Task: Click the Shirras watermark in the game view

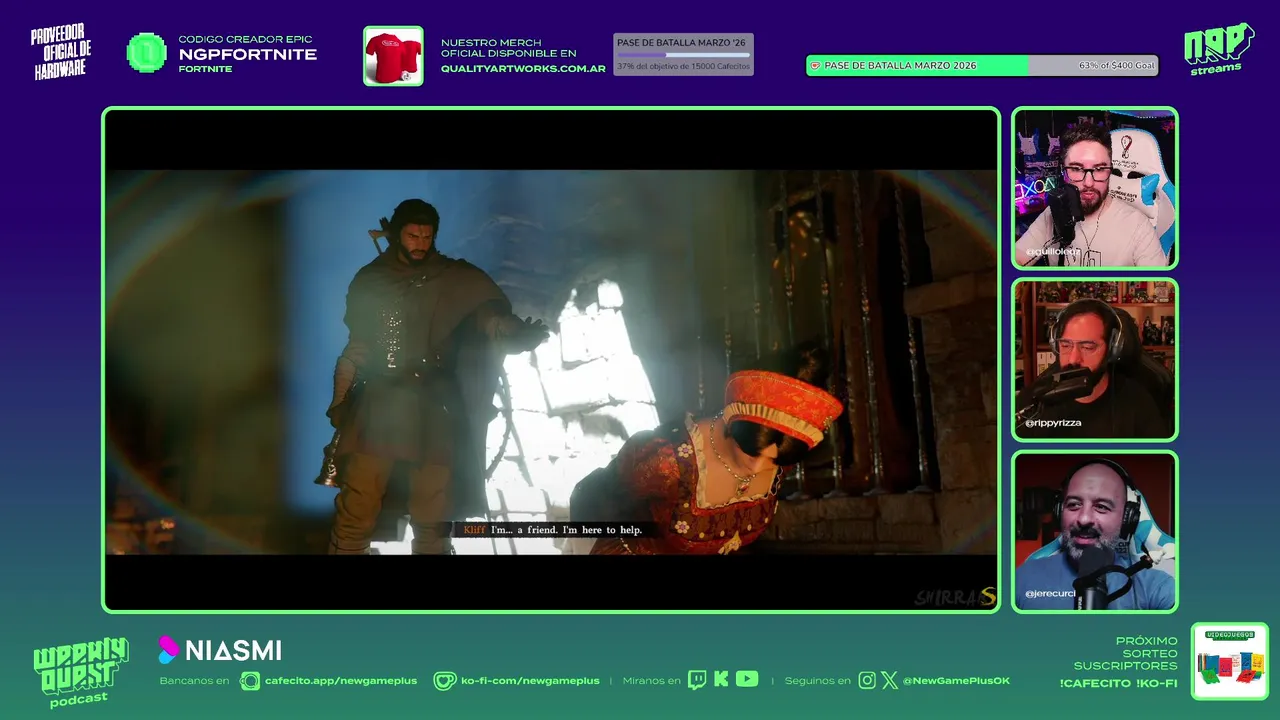Action: 956,597
